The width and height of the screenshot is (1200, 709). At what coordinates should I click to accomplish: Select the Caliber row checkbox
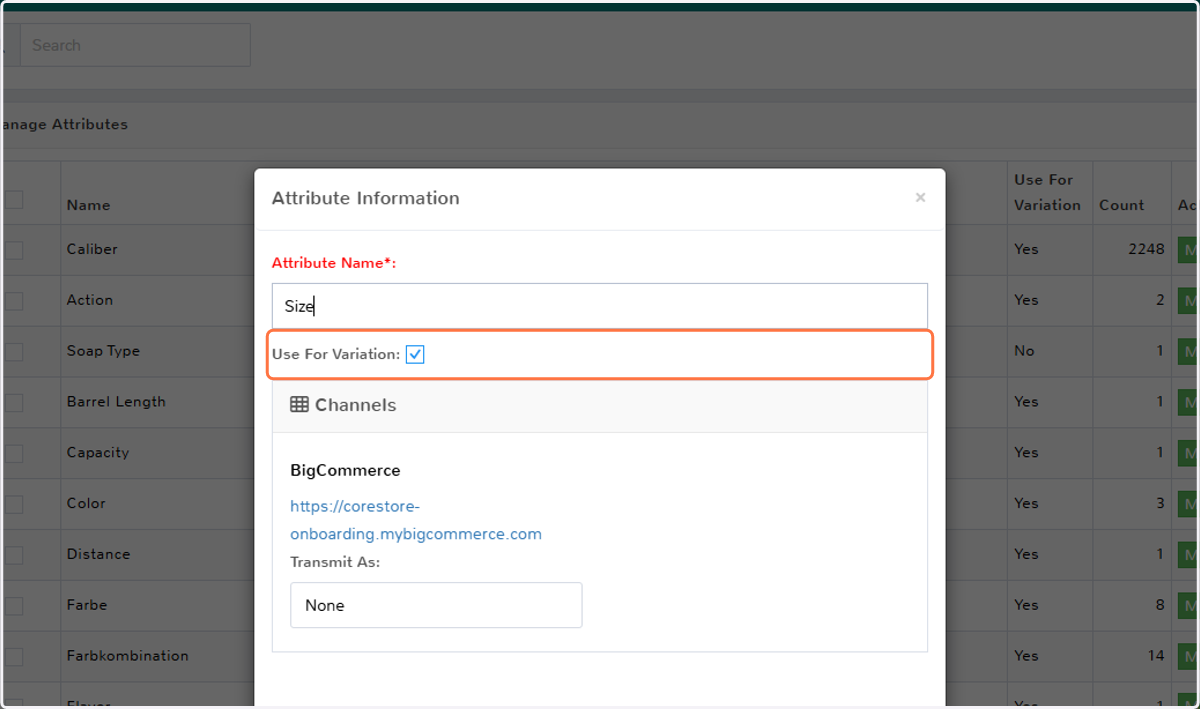click(x=13, y=250)
